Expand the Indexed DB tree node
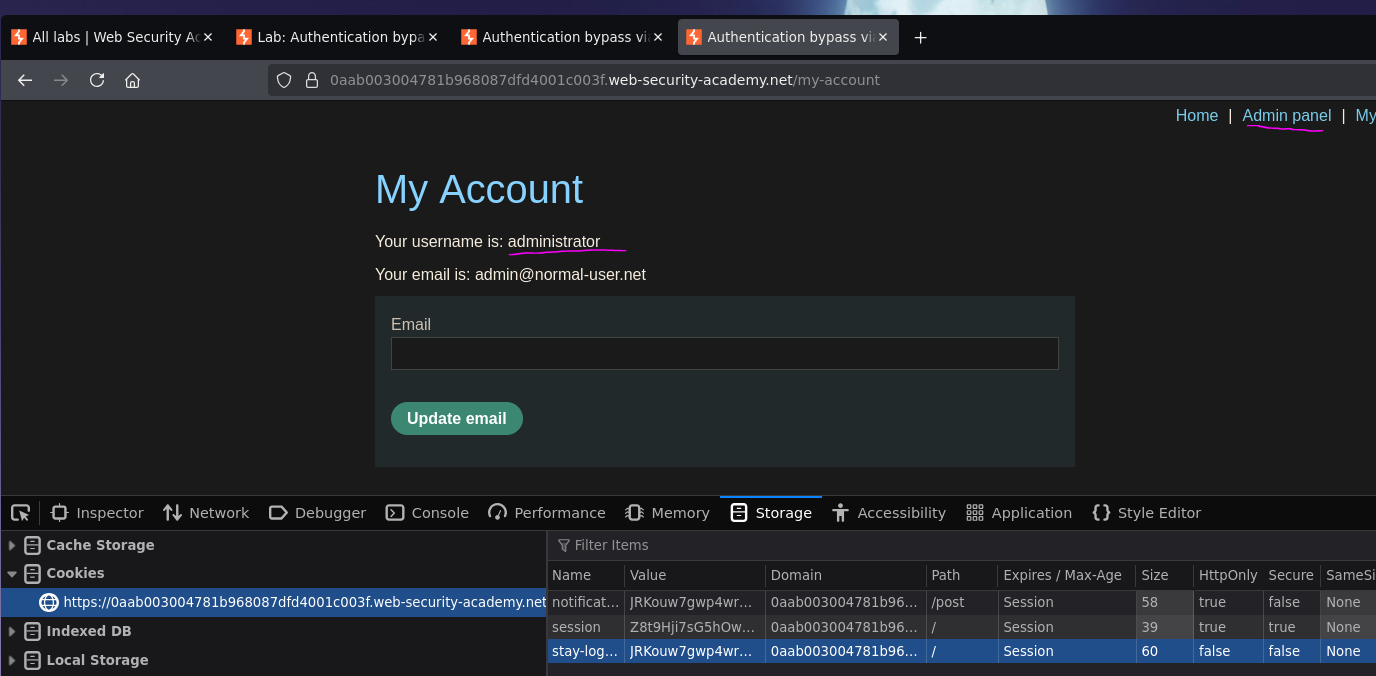This screenshot has height=676, width=1376. click(12, 631)
